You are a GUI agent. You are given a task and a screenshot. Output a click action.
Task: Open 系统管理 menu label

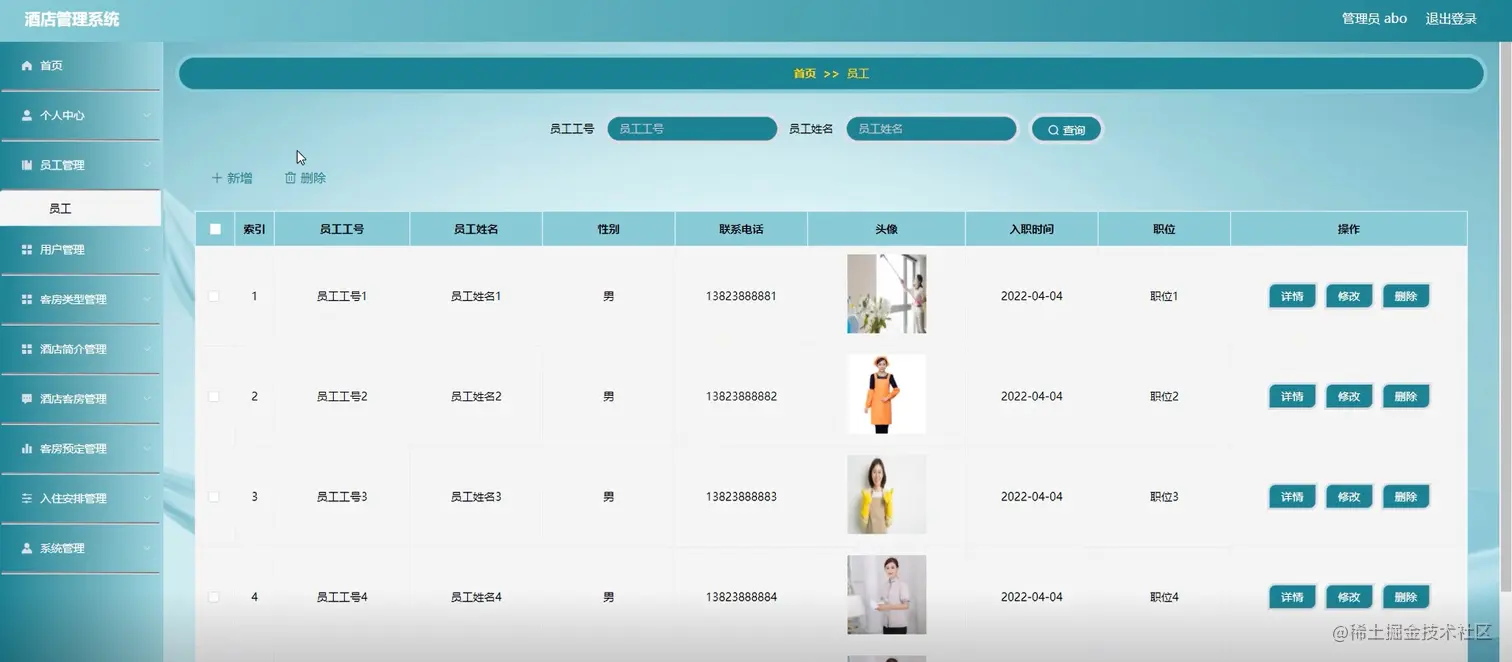pyautogui.click(x=62, y=548)
